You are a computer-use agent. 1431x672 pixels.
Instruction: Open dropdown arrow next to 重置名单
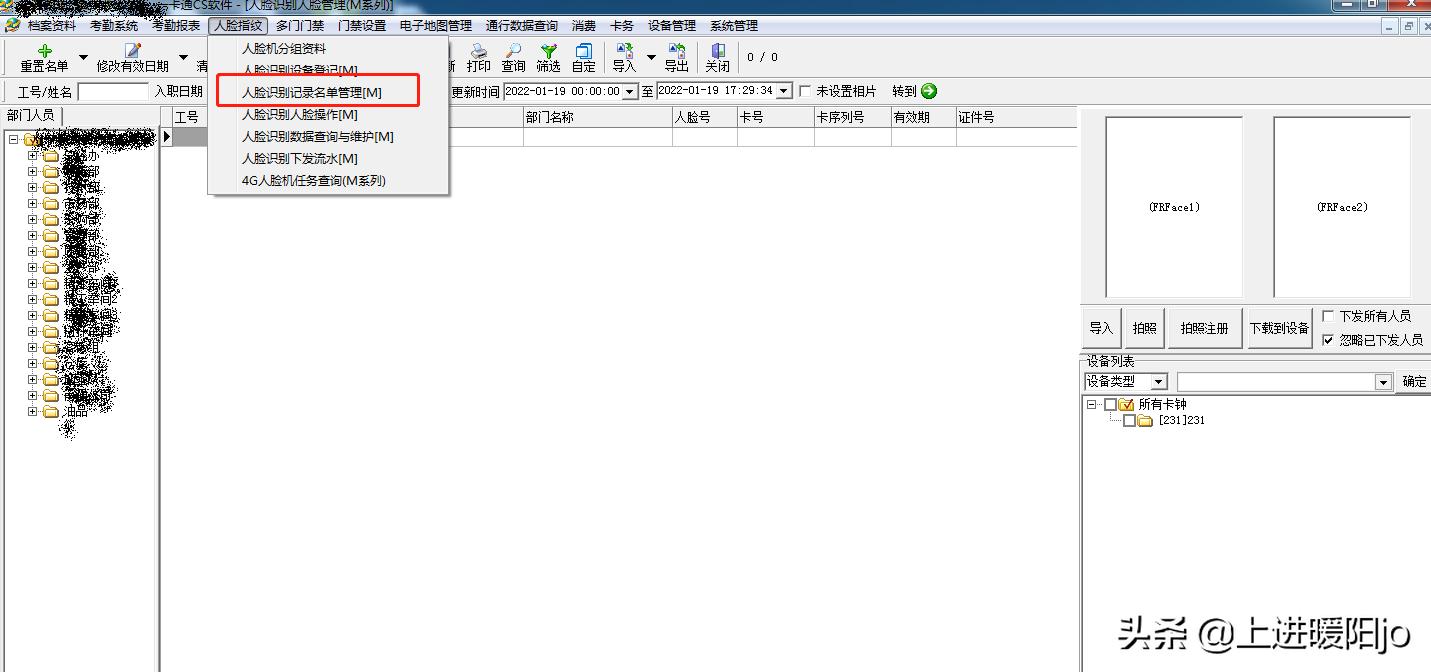pyautogui.click(x=83, y=57)
